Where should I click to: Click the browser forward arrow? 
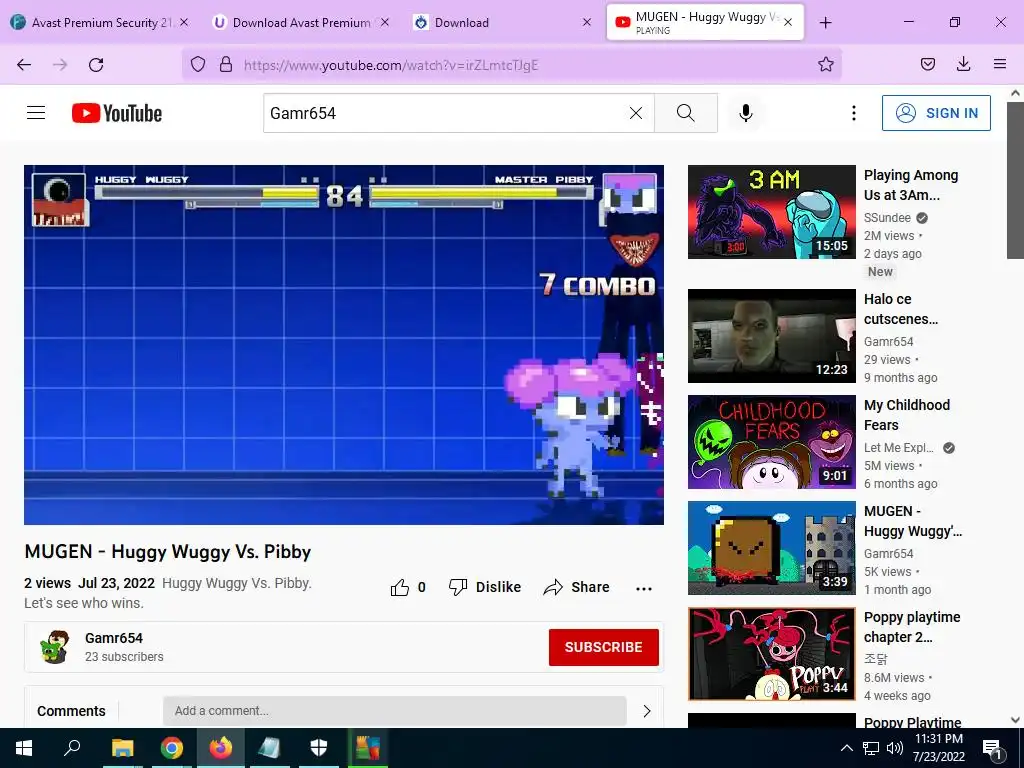coord(60,65)
